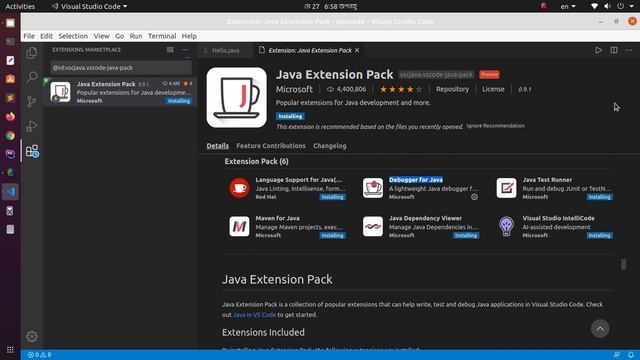Follow the Java in VS Code link

255,315
